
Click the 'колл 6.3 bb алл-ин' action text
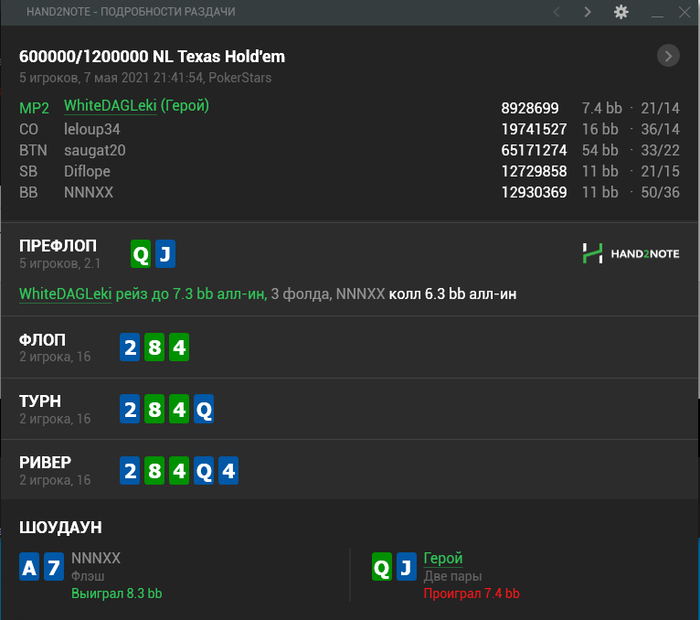453,294
